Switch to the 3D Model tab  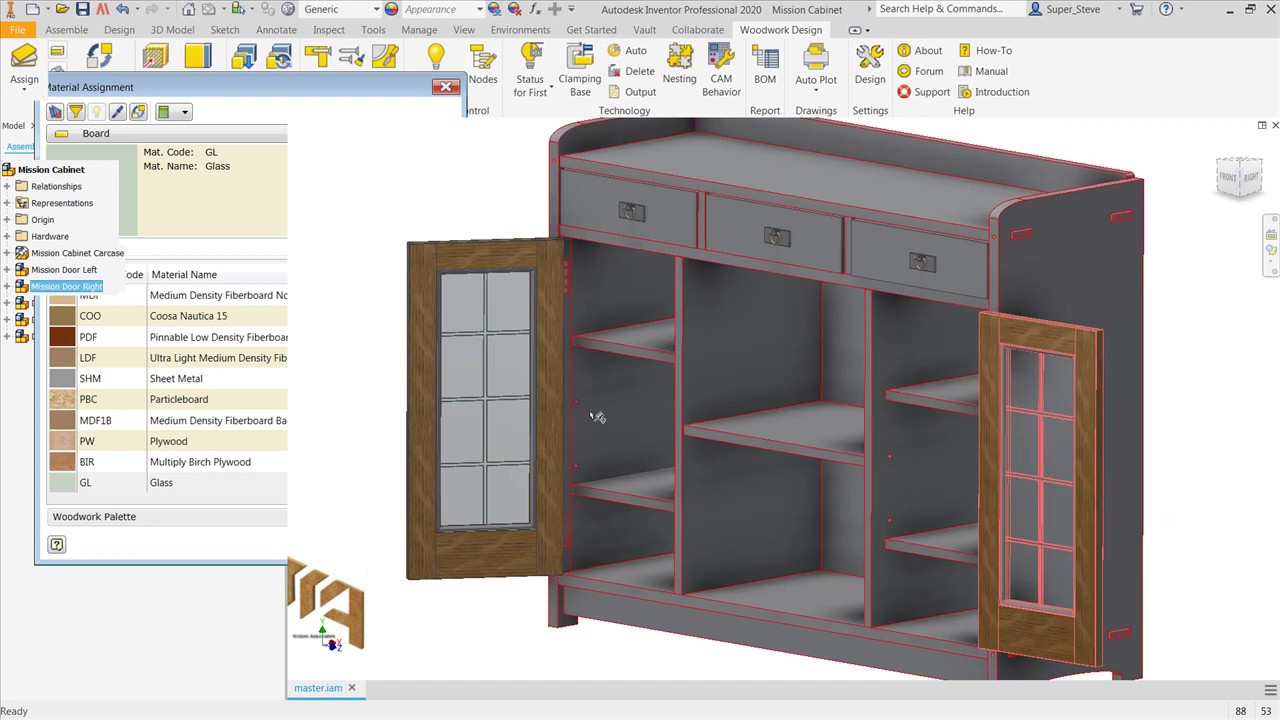[172, 30]
